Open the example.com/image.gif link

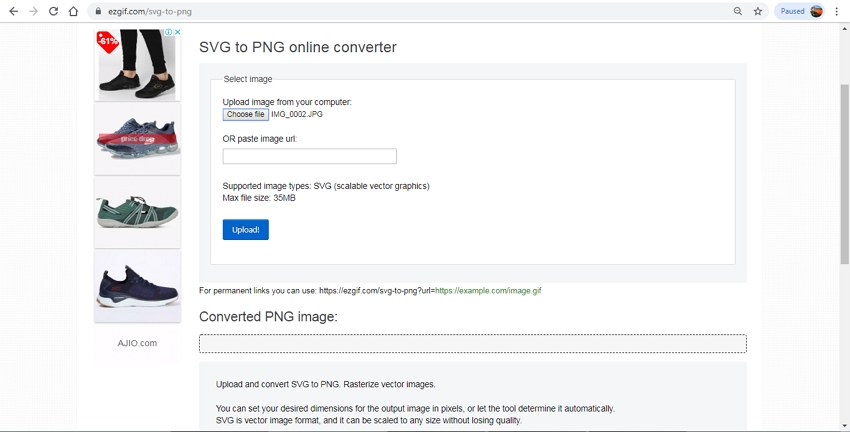tap(488, 291)
